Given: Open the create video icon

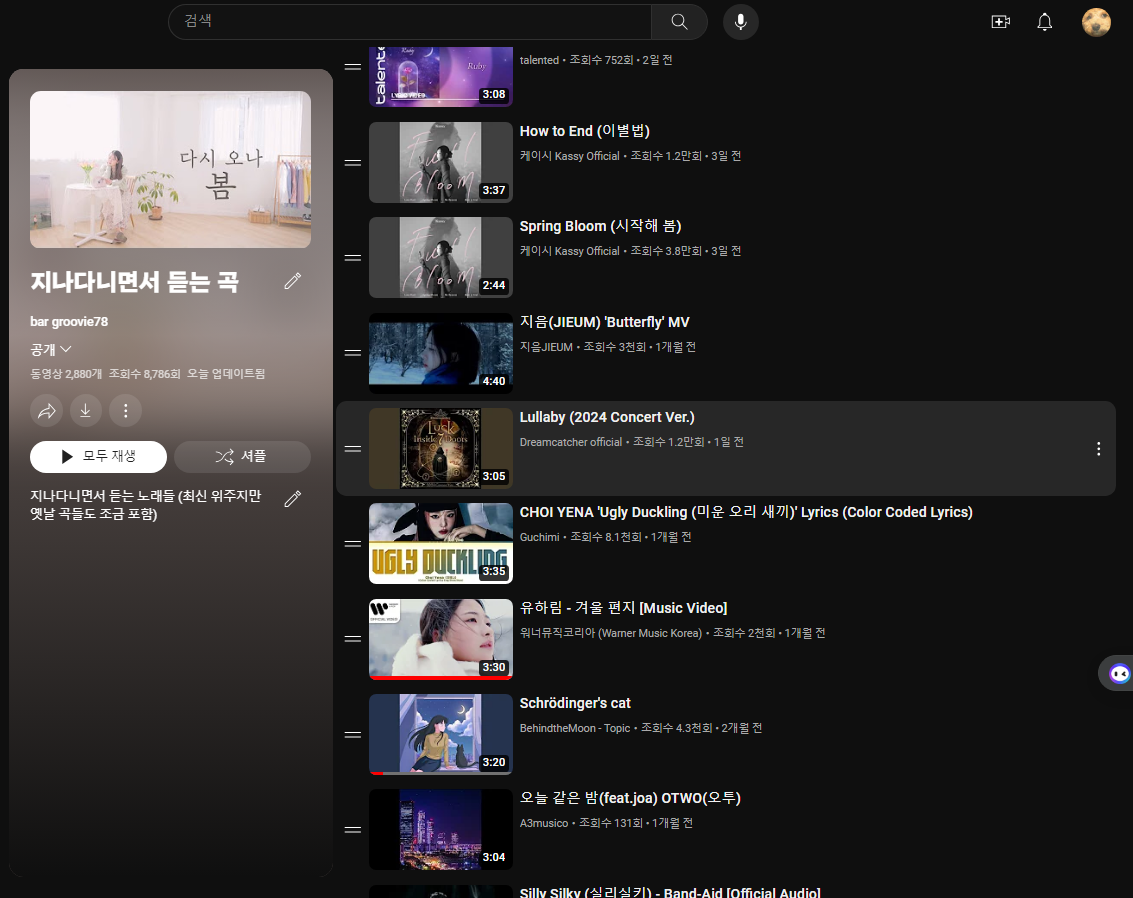Looking at the screenshot, I should pos(1000,22).
